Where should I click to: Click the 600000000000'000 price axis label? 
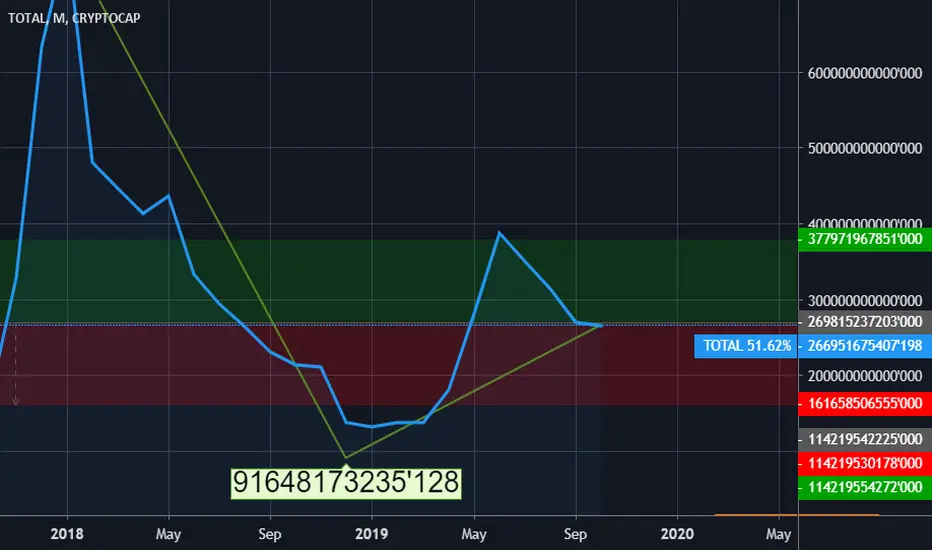pyautogui.click(x=865, y=73)
